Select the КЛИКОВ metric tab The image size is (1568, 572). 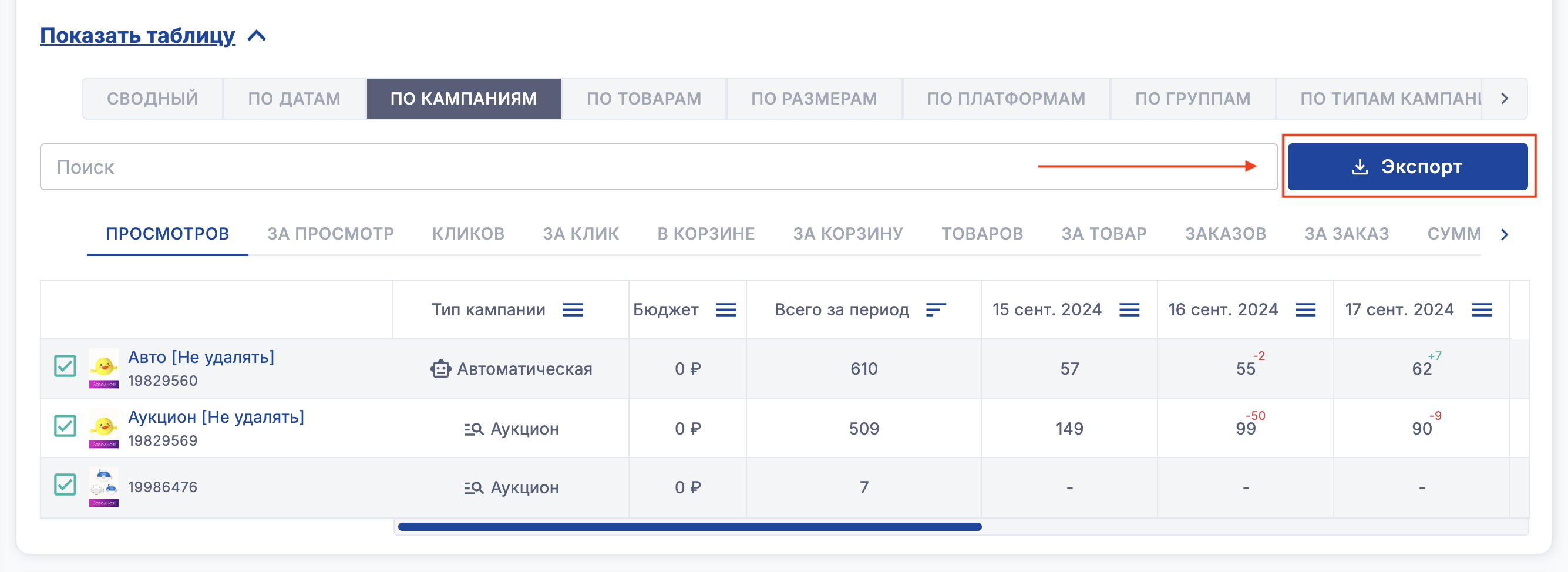point(468,234)
